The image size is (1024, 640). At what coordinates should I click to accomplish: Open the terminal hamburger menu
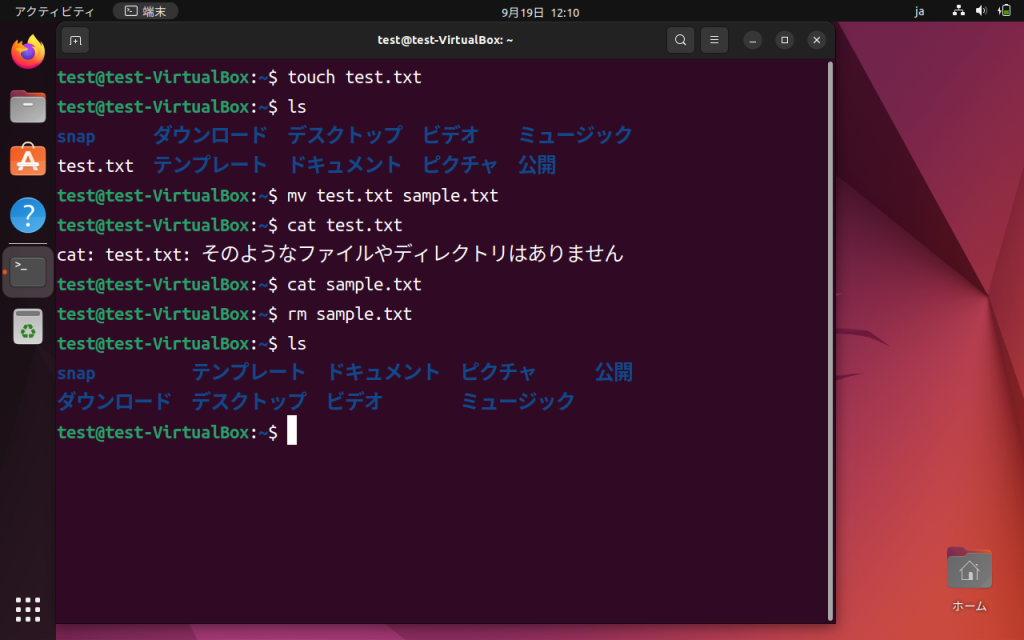[x=714, y=40]
